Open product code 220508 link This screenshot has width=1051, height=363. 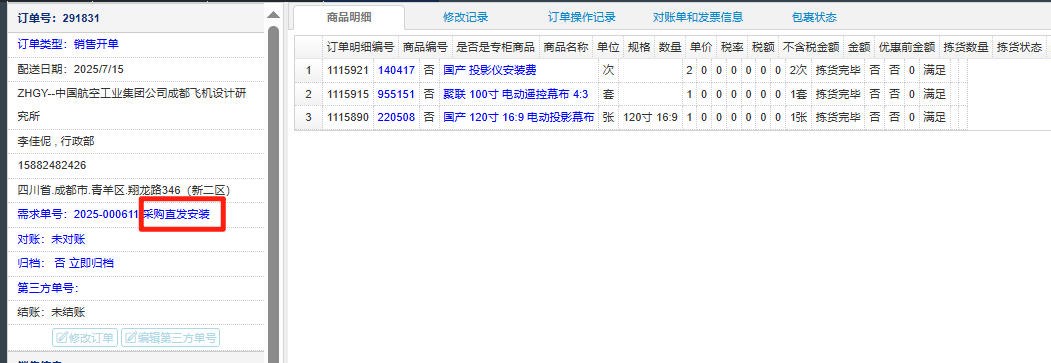tap(396, 118)
